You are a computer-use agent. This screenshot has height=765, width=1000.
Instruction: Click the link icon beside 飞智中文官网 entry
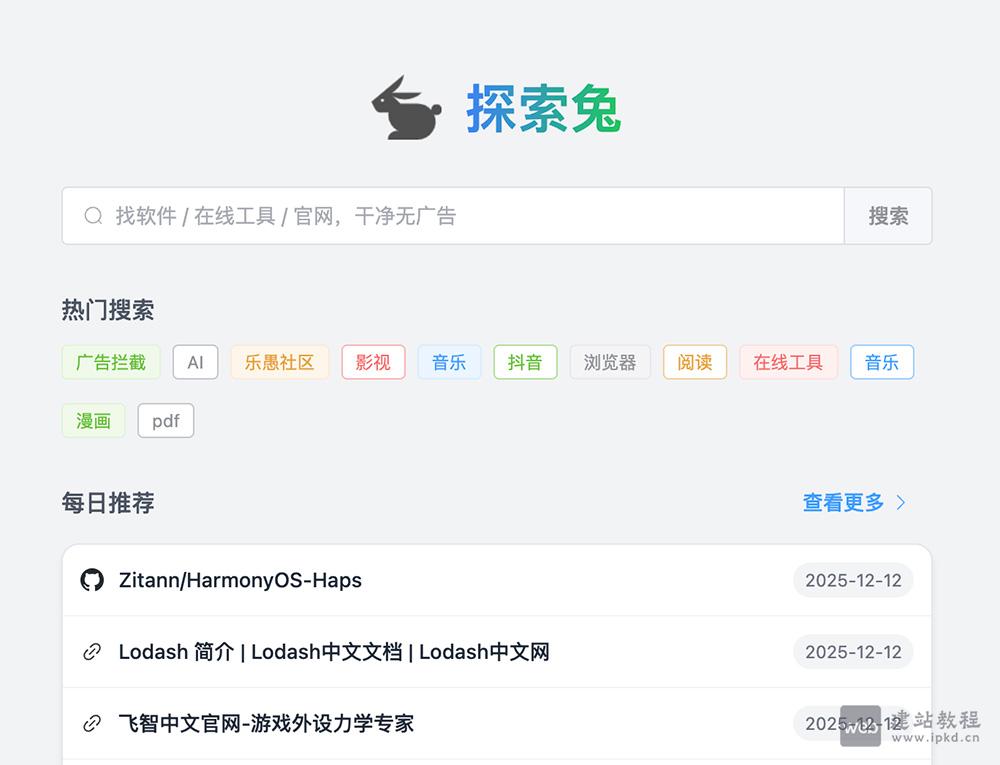tap(92, 723)
